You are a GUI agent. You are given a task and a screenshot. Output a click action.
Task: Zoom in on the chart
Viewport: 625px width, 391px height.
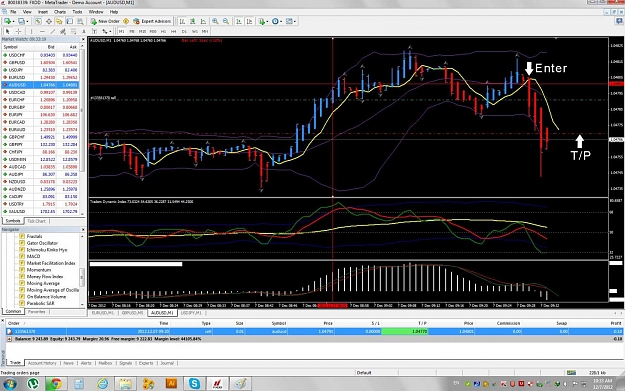click(215, 21)
